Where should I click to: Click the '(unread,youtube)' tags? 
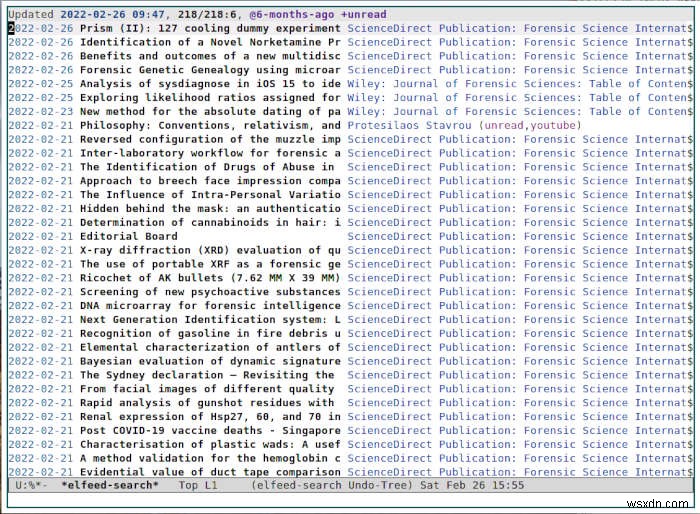tap(530, 125)
